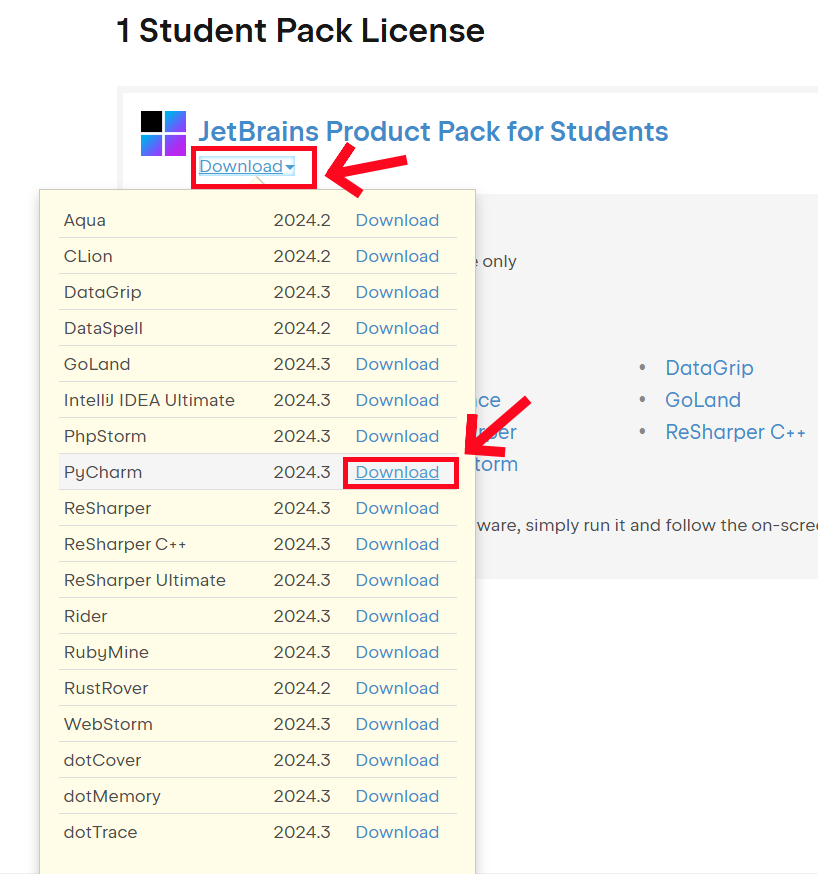Select the CLion product name
818x874 pixels.
pyautogui.click(x=88, y=256)
